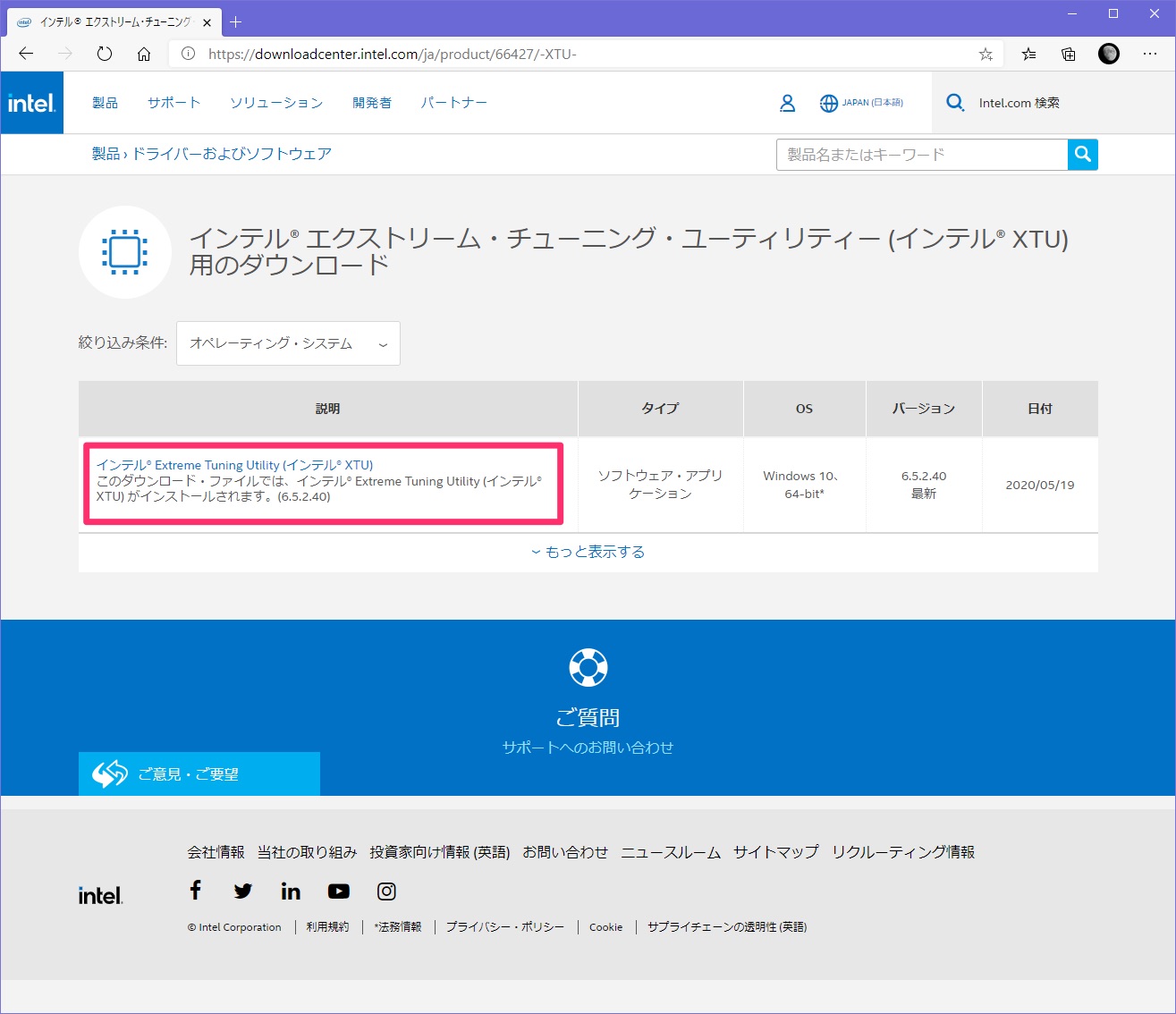Click the Intel.com search magnifier icon

click(955, 103)
